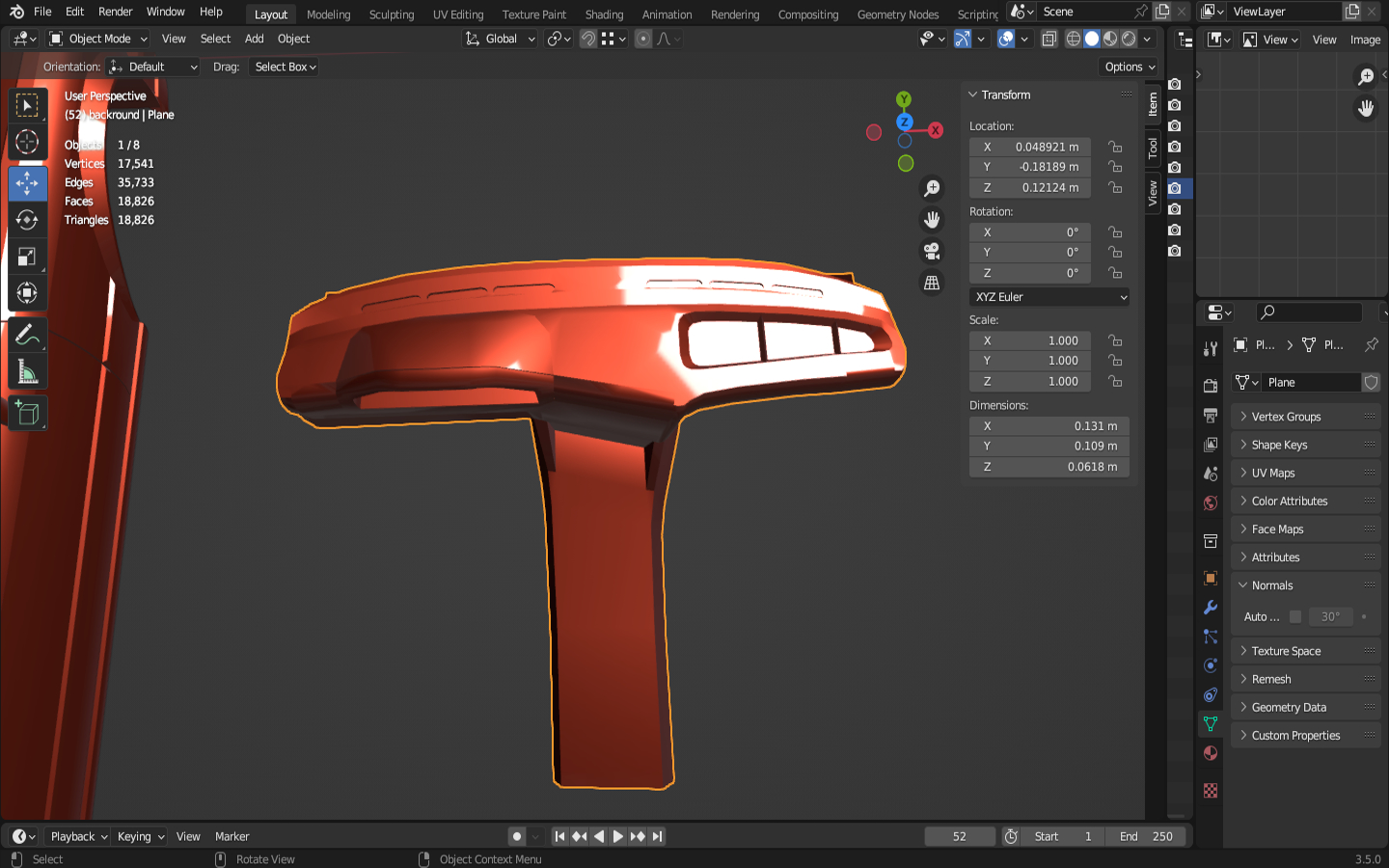Activate the Move tool
This screenshot has height=868, width=1389.
pos(27,183)
